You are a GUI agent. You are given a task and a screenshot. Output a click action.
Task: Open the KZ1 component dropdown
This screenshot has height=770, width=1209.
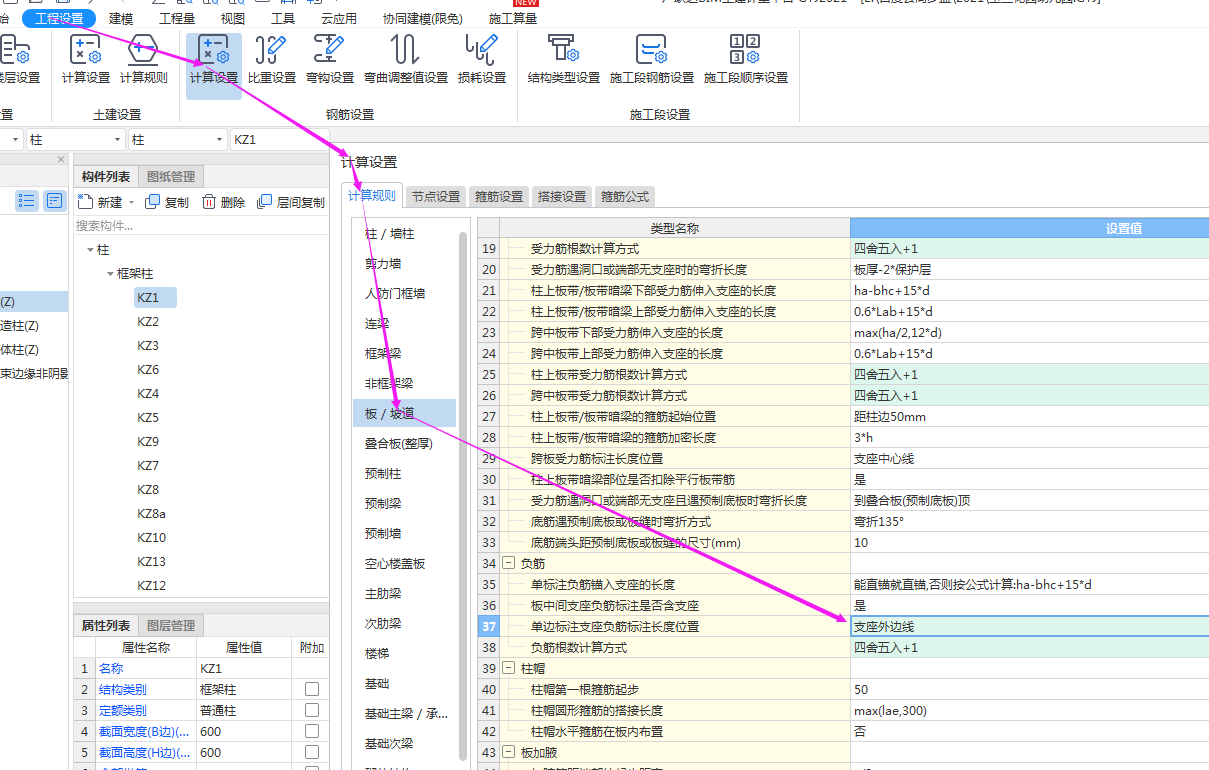(279, 140)
